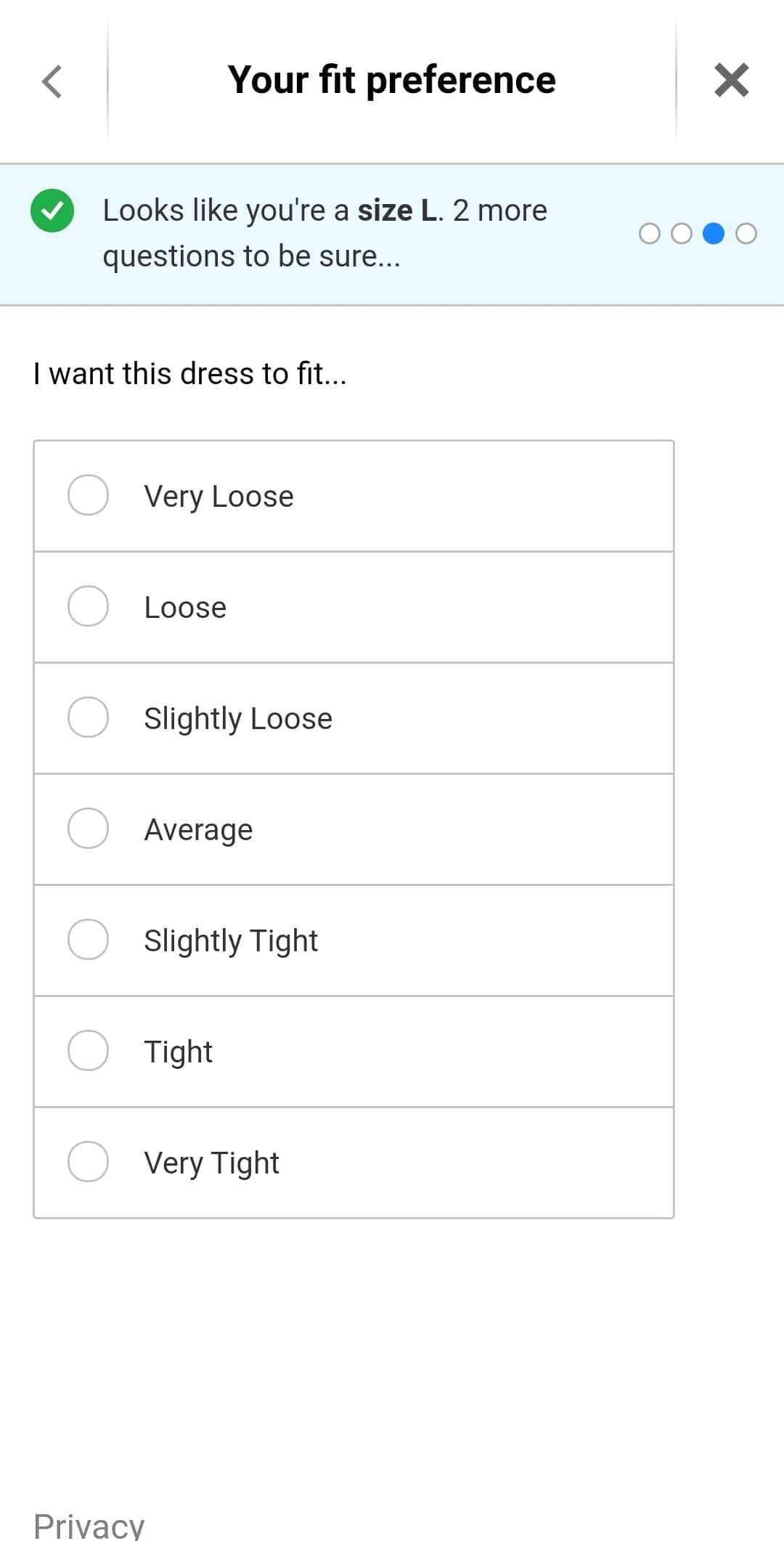Click the Your fit preference heading
This screenshot has width=784, height=1541.
click(391, 80)
